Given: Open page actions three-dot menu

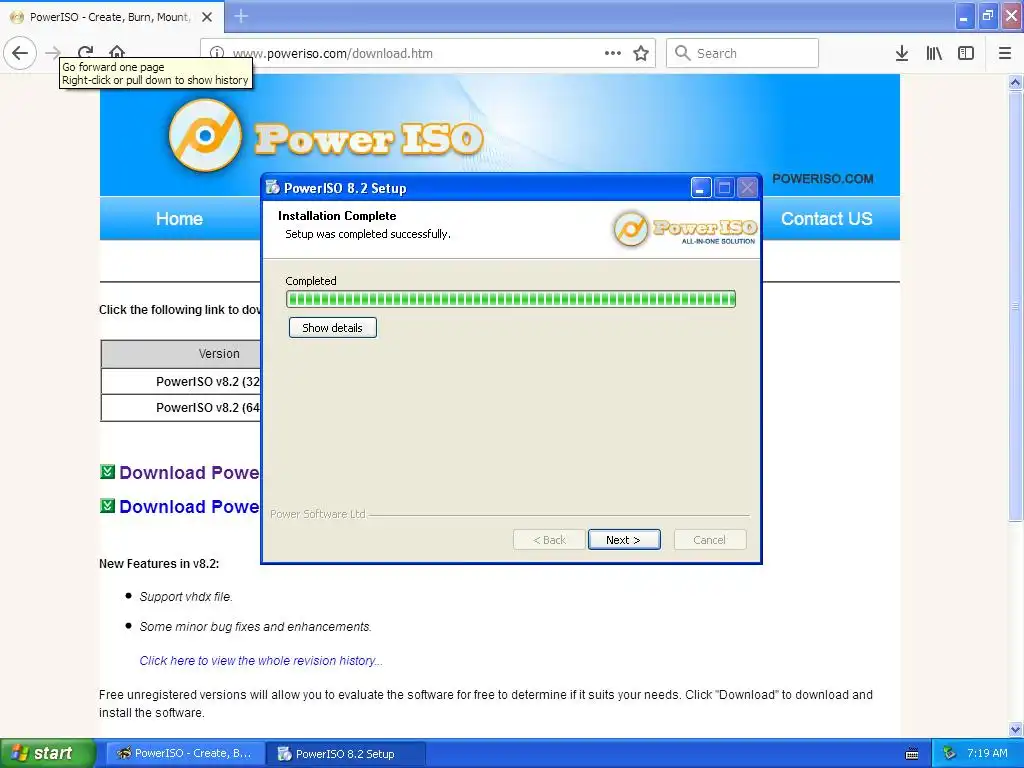Looking at the screenshot, I should (613, 53).
